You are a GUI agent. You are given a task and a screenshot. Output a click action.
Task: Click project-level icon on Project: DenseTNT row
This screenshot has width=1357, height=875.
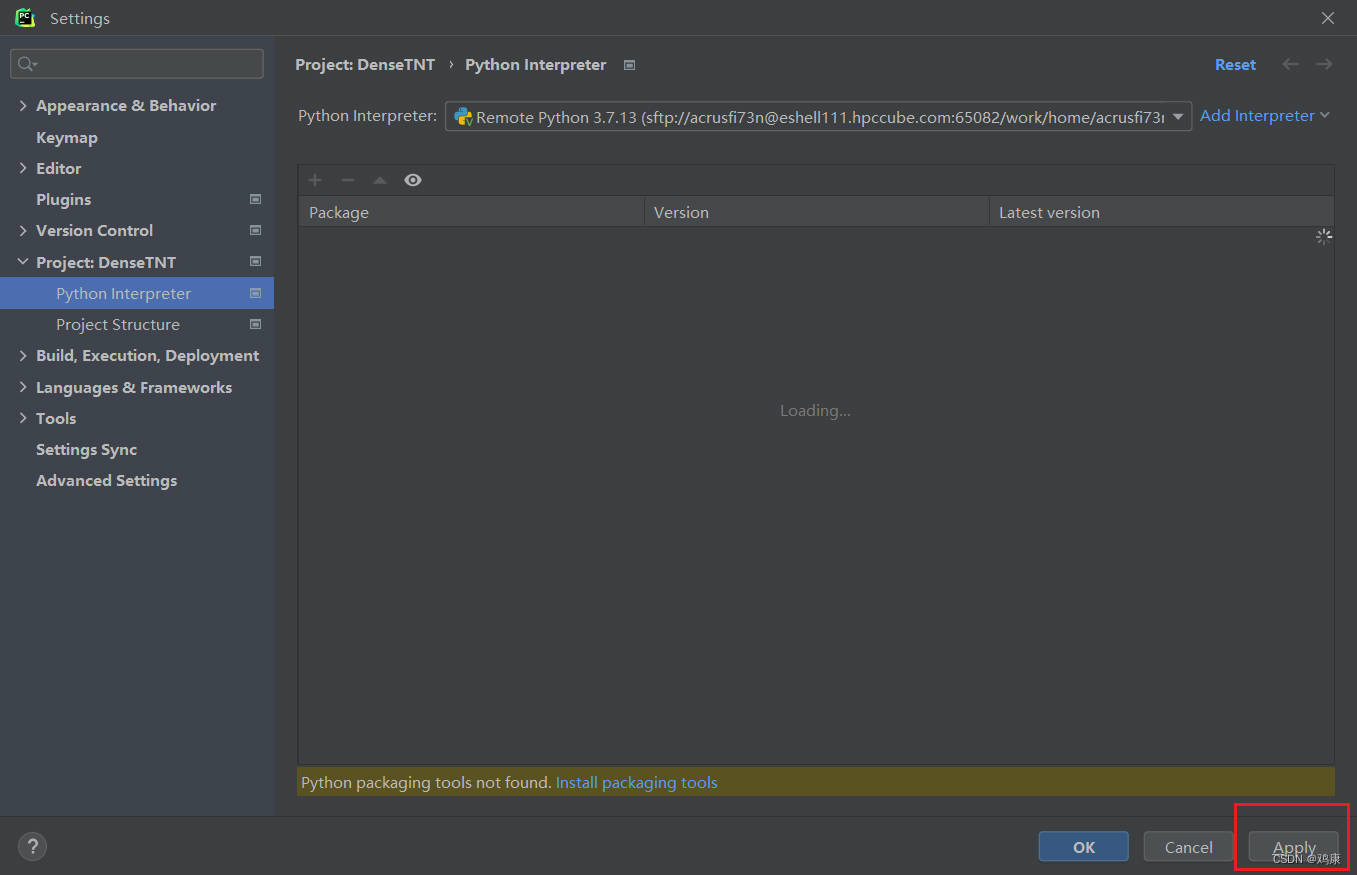(255, 262)
